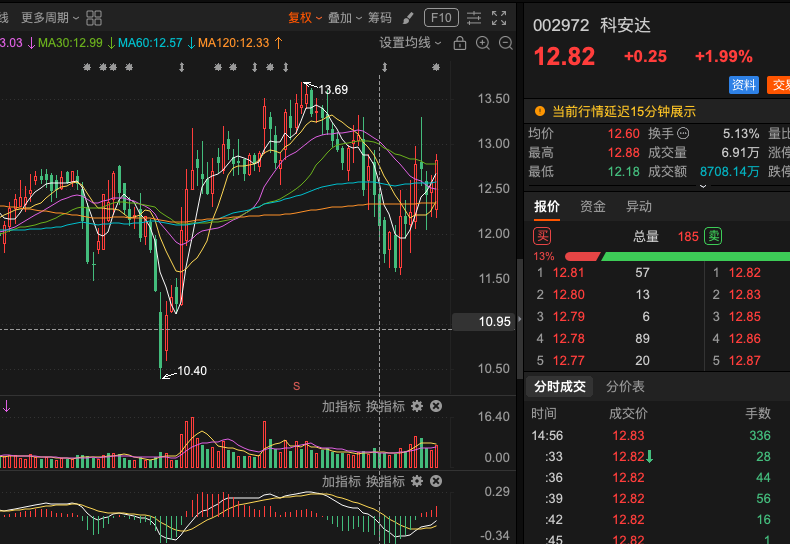Viewport: 790px width, 544px height.
Task: Expand the 更多周期 dropdown
Action: 50,18
